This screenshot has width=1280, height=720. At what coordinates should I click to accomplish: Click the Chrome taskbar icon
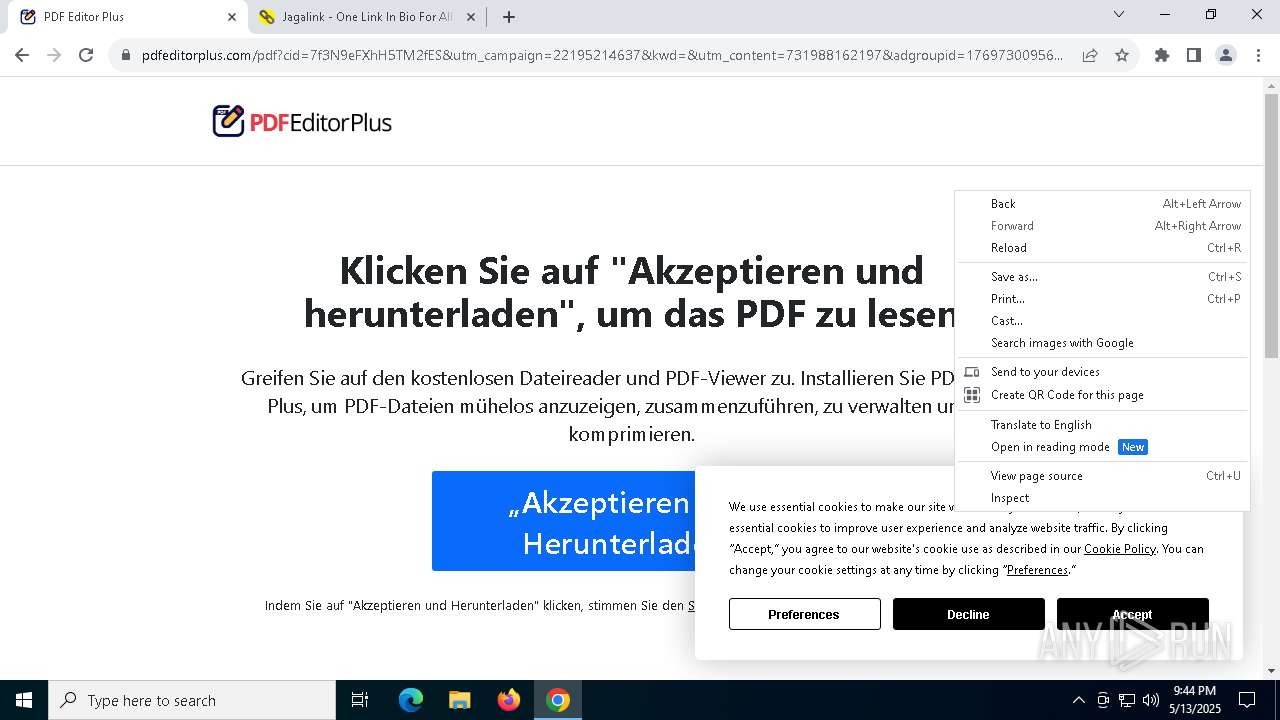[x=558, y=700]
